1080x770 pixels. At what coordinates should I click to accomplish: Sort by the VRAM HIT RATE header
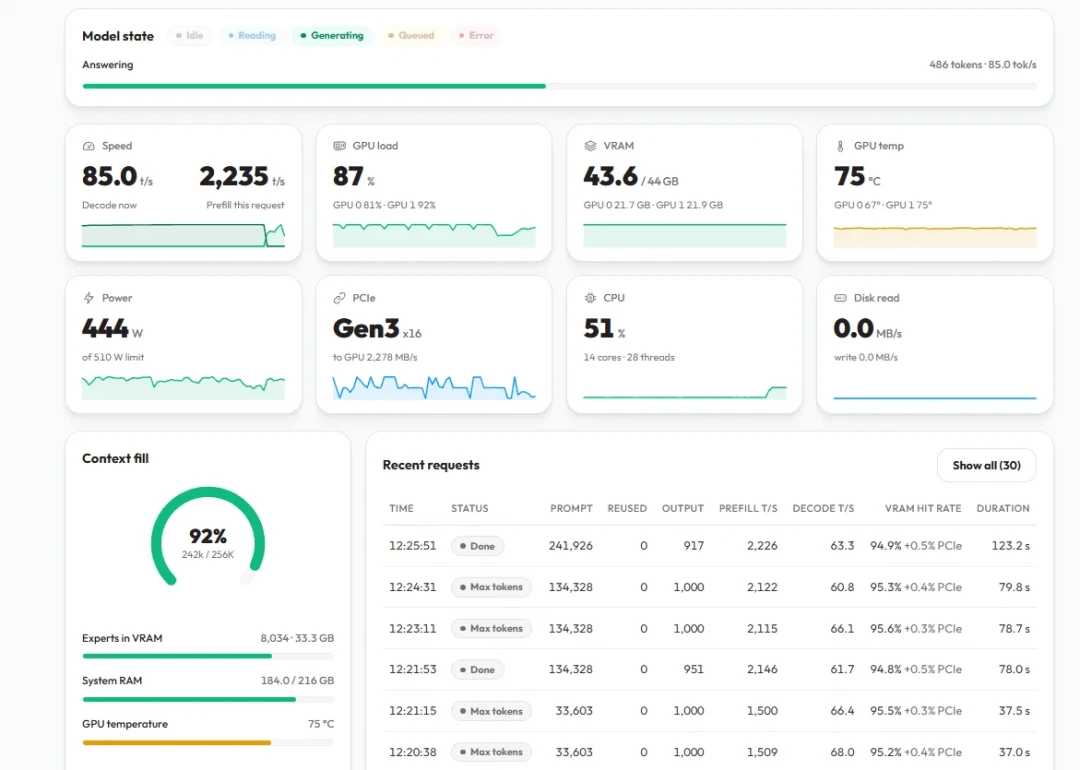[923, 508]
